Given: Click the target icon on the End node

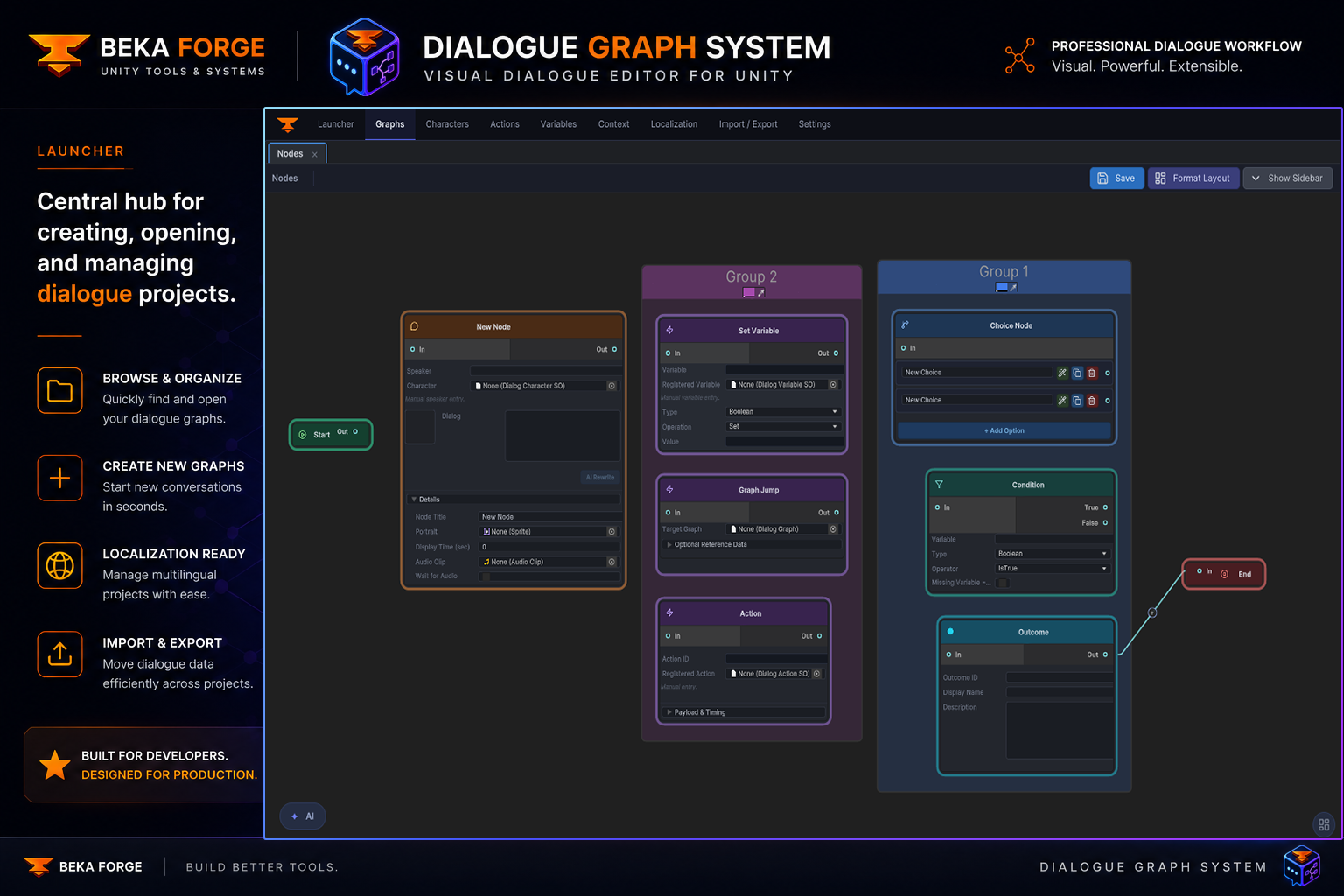Looking at the screenshot, I should [x=1224, y=574].
